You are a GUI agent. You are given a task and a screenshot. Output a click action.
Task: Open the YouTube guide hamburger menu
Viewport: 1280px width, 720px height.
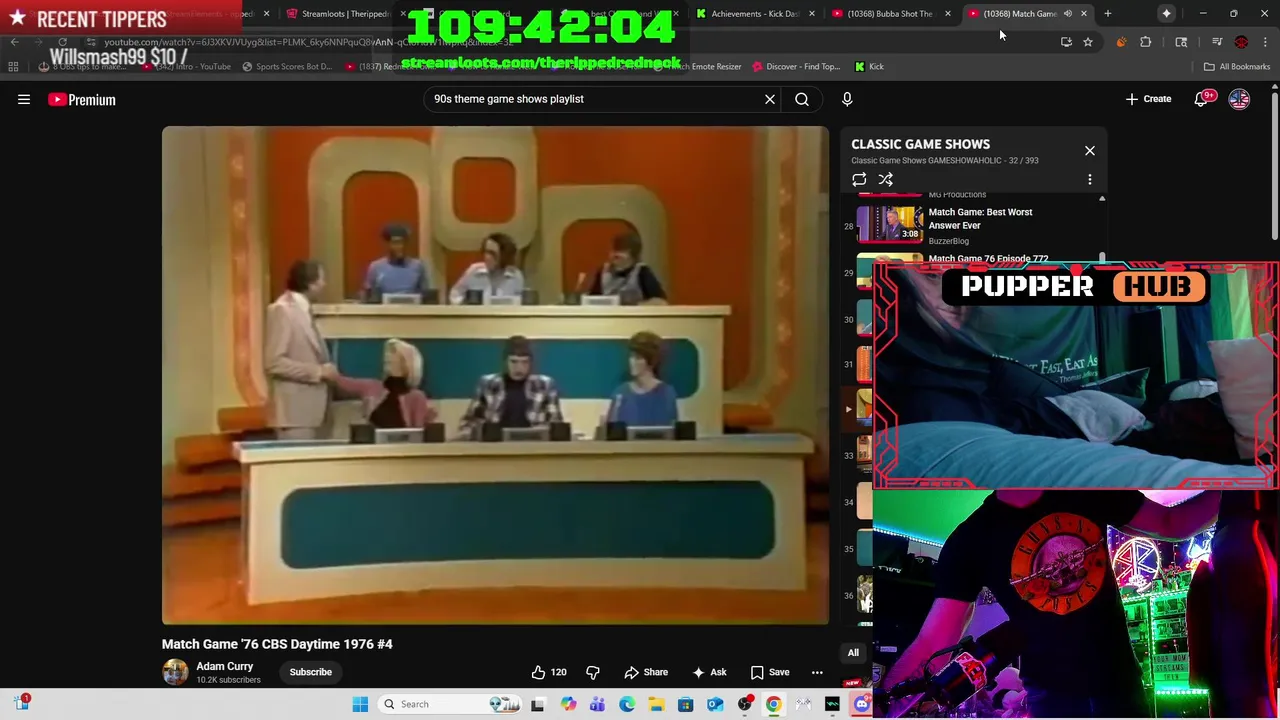point(24,100)
